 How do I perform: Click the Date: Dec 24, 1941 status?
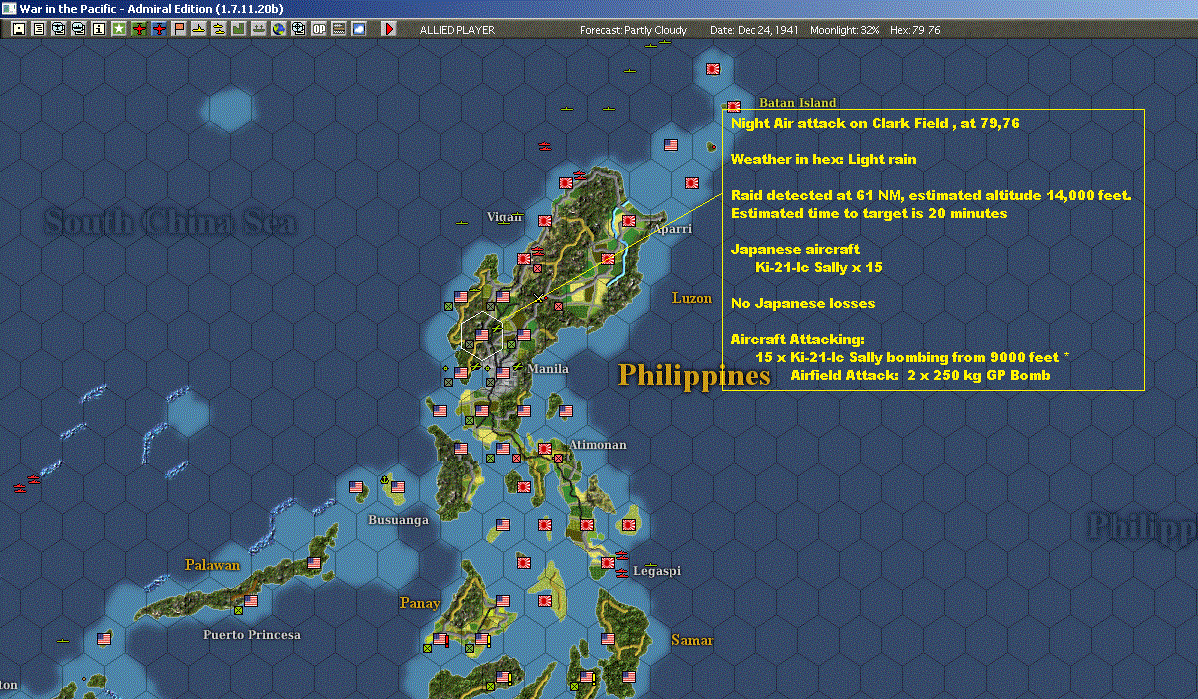point(754,30)
